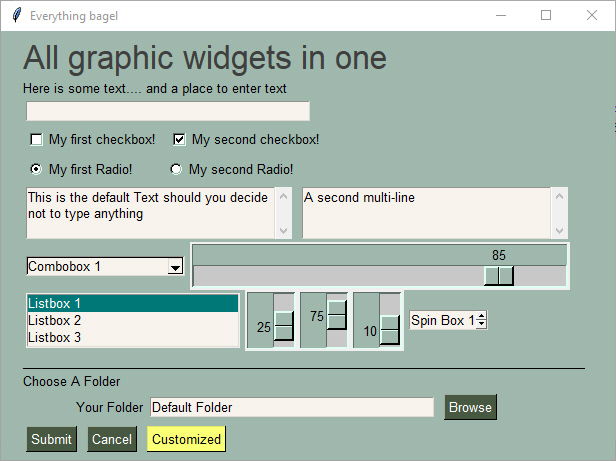616x461 pixels.
Task: Close the Everything bagel window
Action: tap(592, 16)
